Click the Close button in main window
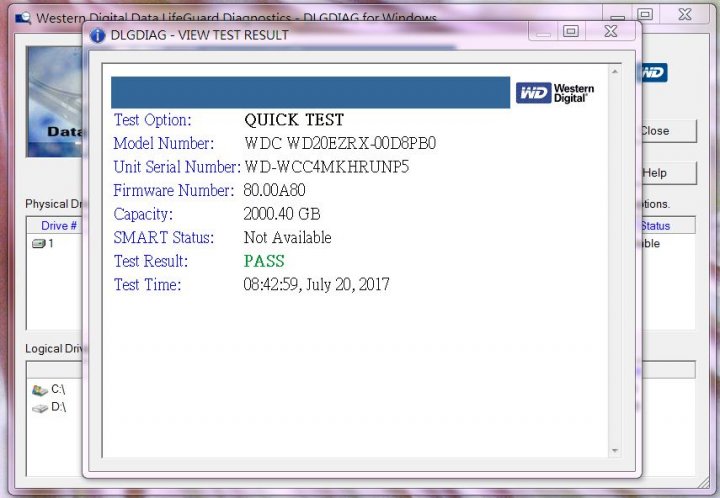Viewport: 720px width, 498px height. pyautogui.click(x=668, y=131)
